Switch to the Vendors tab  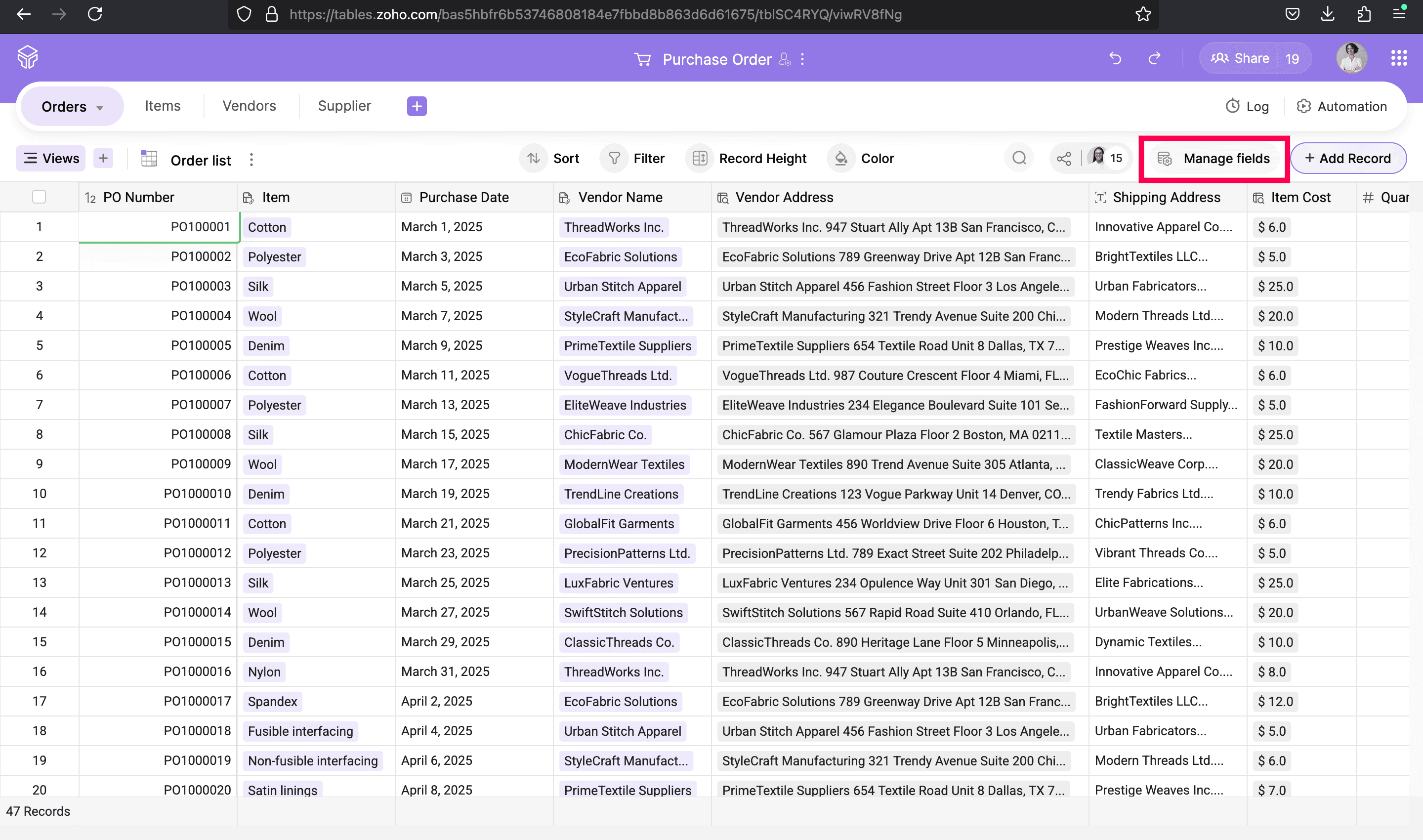click(249, 106)
